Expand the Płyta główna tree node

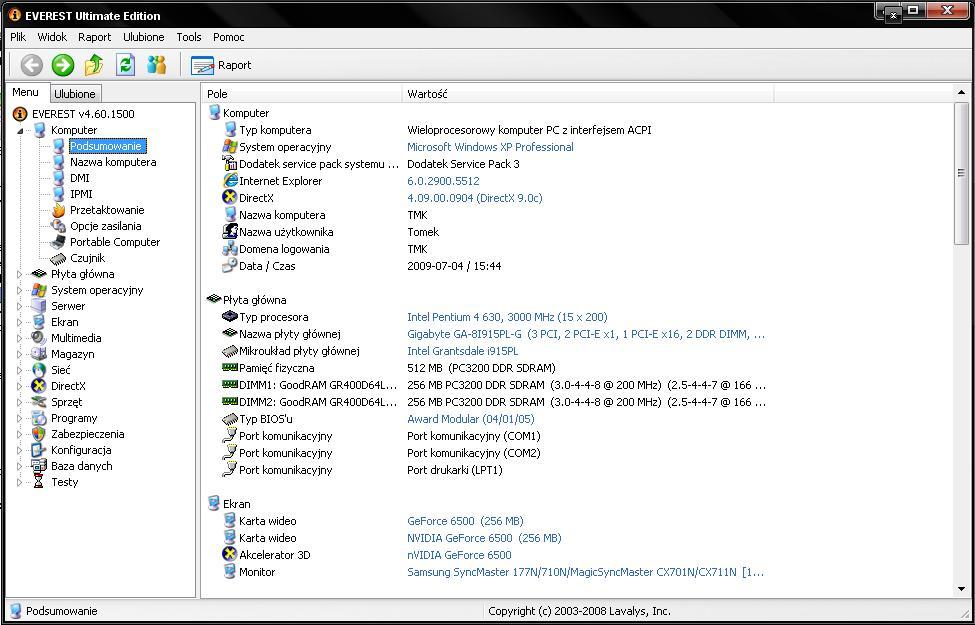[19, 274]
